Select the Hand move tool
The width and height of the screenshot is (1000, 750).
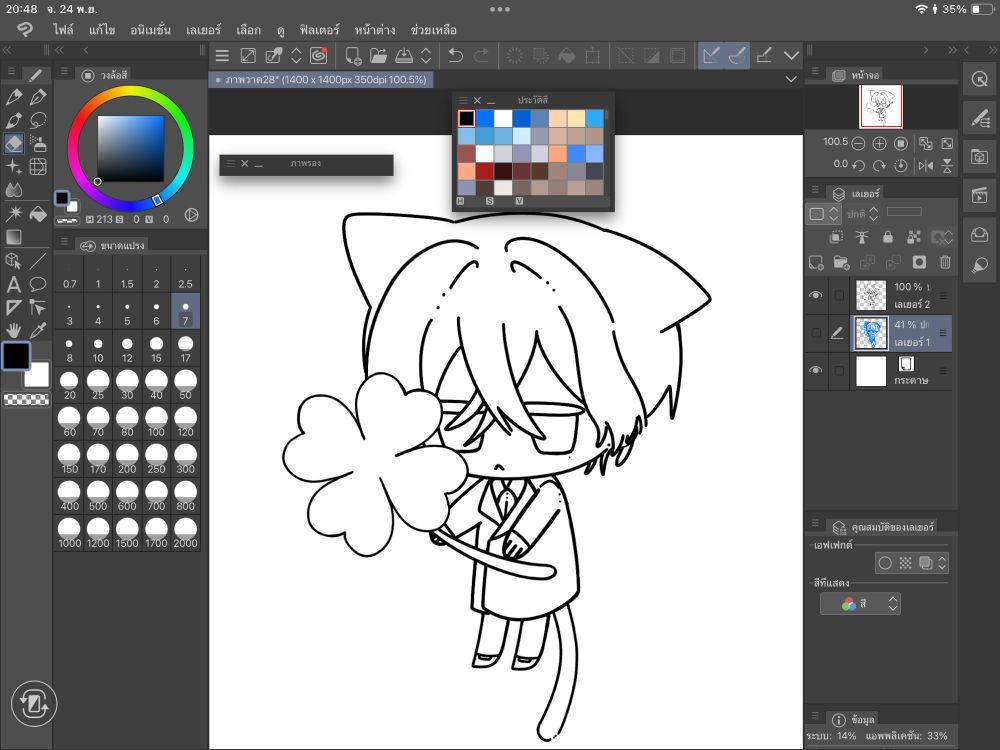point(13,330)
